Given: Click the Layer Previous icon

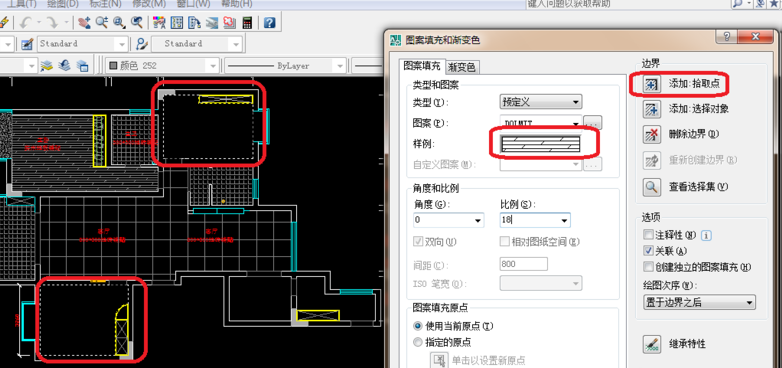Looking at the screenshot, I should click(64, 65).
